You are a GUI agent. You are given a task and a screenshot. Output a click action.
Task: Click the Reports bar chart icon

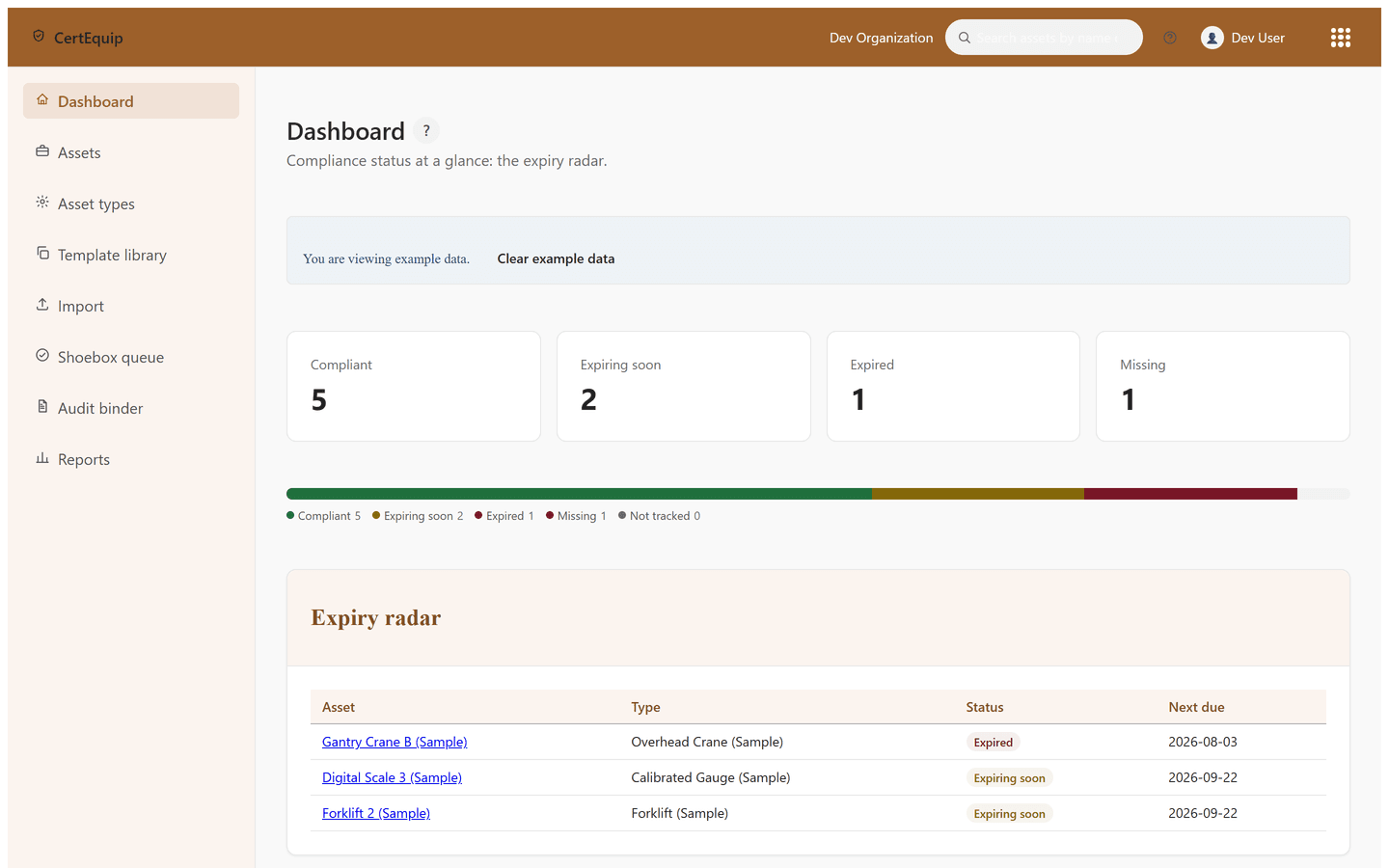pos(42,458)
